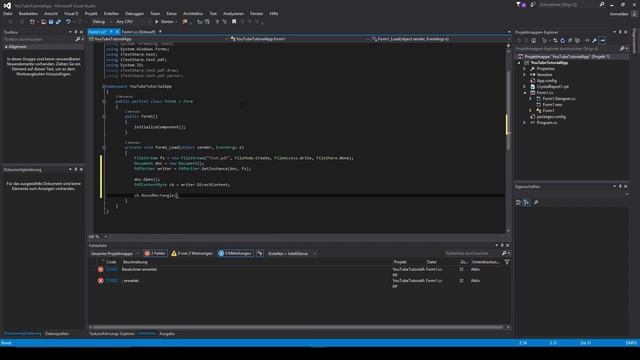Viewport: 640px width, 360px height.
Task: Toggle the 0 Mitteilungen messages filter
Action: (x=235, y=253)
